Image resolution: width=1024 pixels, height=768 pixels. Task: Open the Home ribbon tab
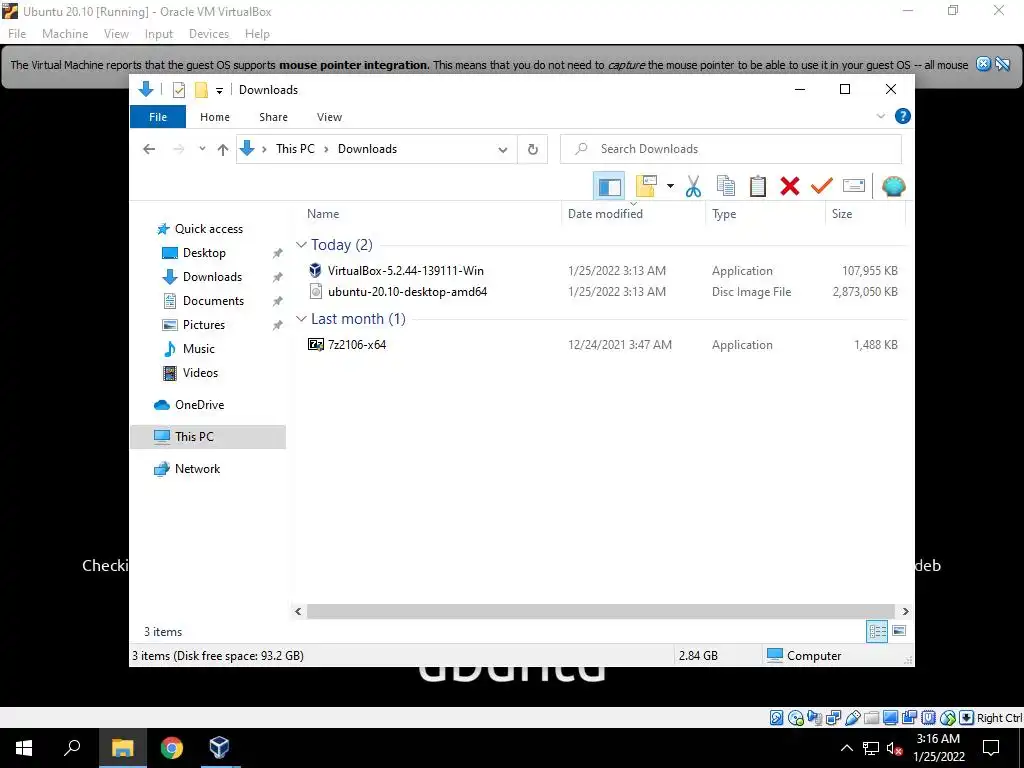(x=215, y=117)
